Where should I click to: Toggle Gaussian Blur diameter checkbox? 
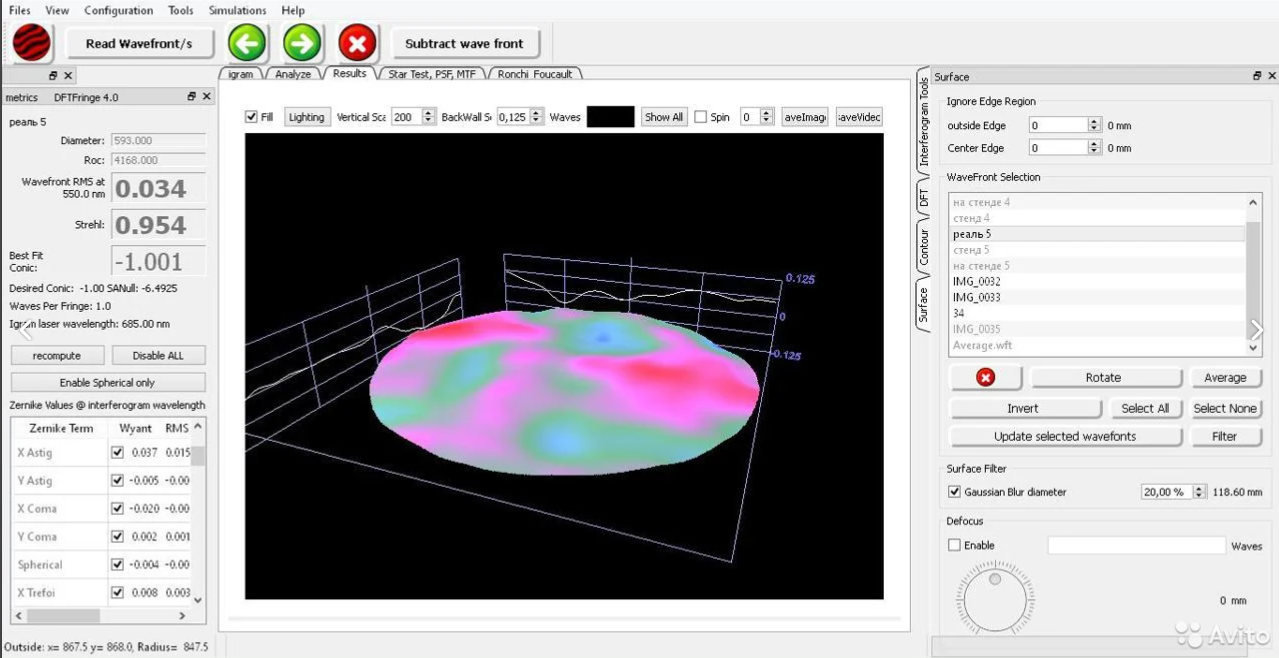click(x=954, y=492)
